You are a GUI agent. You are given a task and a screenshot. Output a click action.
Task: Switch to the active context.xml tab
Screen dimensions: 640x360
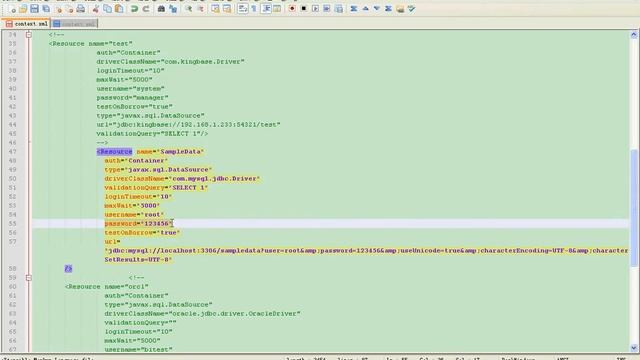tap(26, 24)
